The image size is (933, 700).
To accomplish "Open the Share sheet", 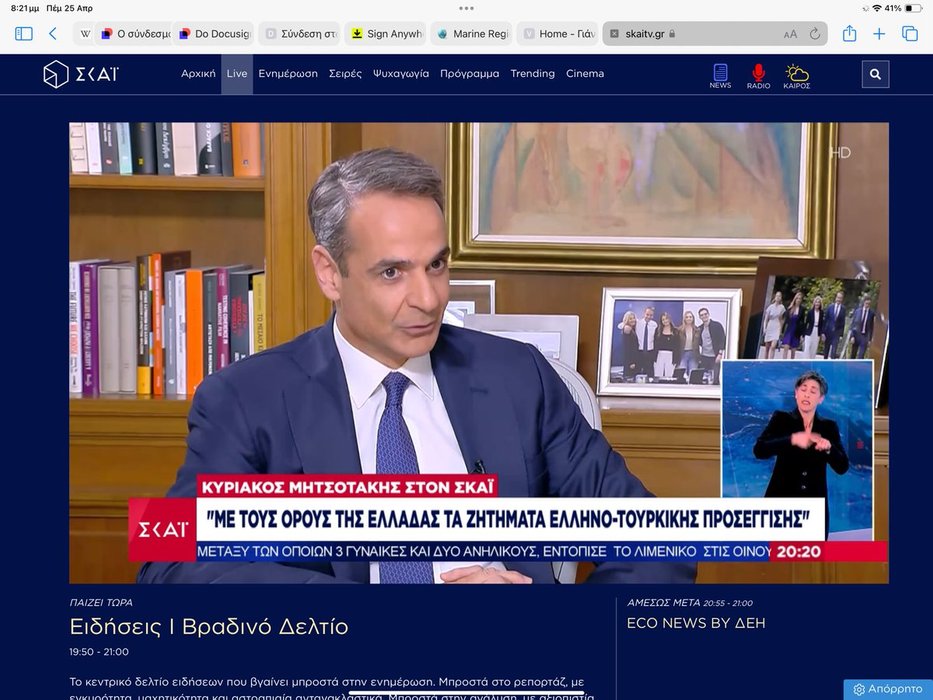I will 849,33.
